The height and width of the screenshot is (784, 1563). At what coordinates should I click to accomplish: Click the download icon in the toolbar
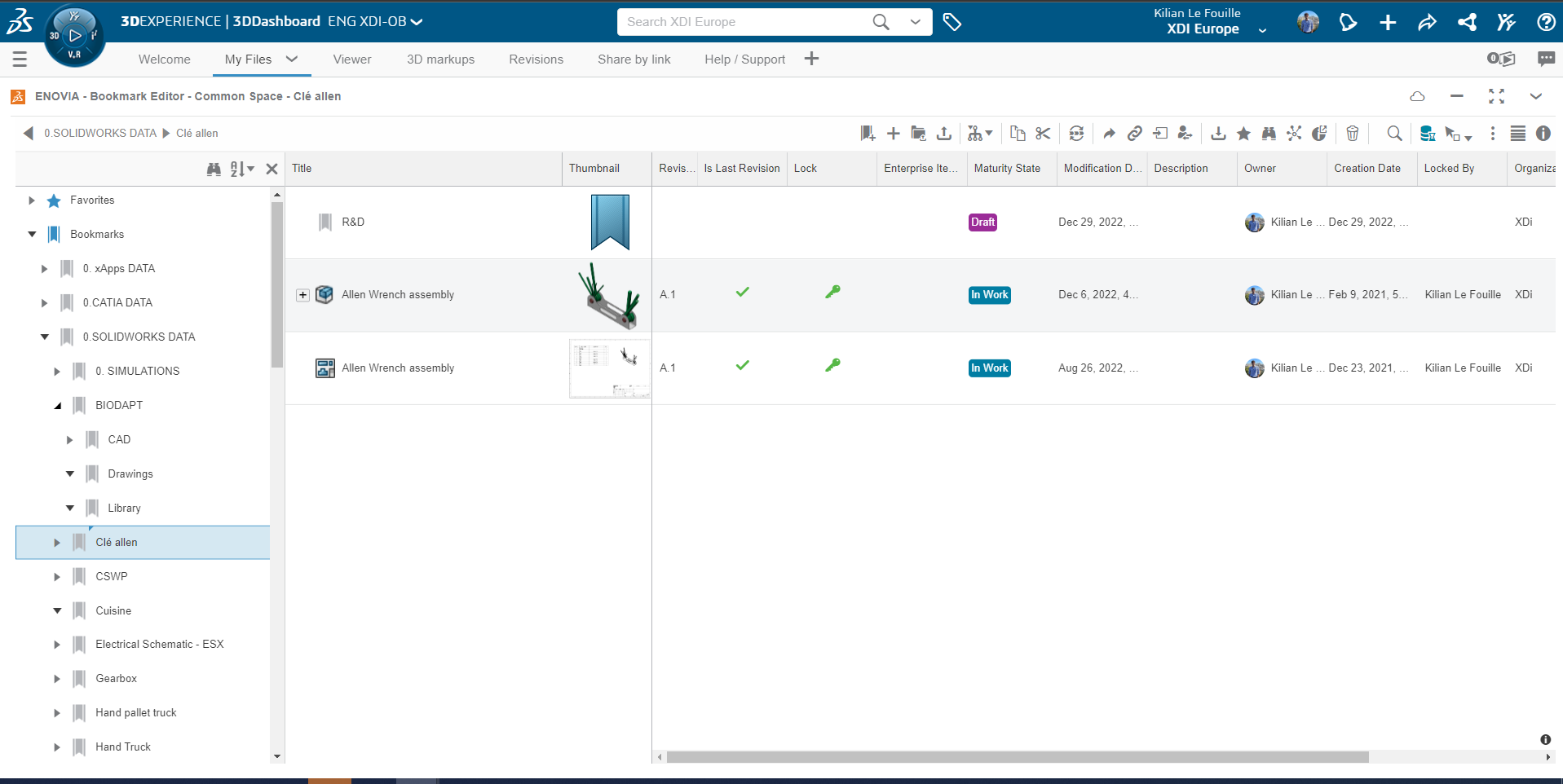point(1218,134)
